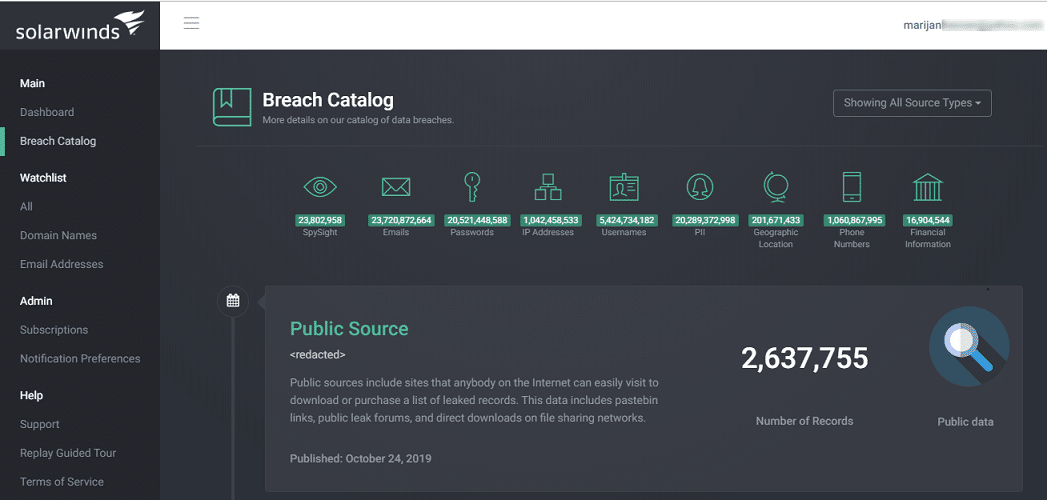The height and width of the screenshot is (500, 1047).
Task: Start Replay Guided Tour
Action: [68, 453]
